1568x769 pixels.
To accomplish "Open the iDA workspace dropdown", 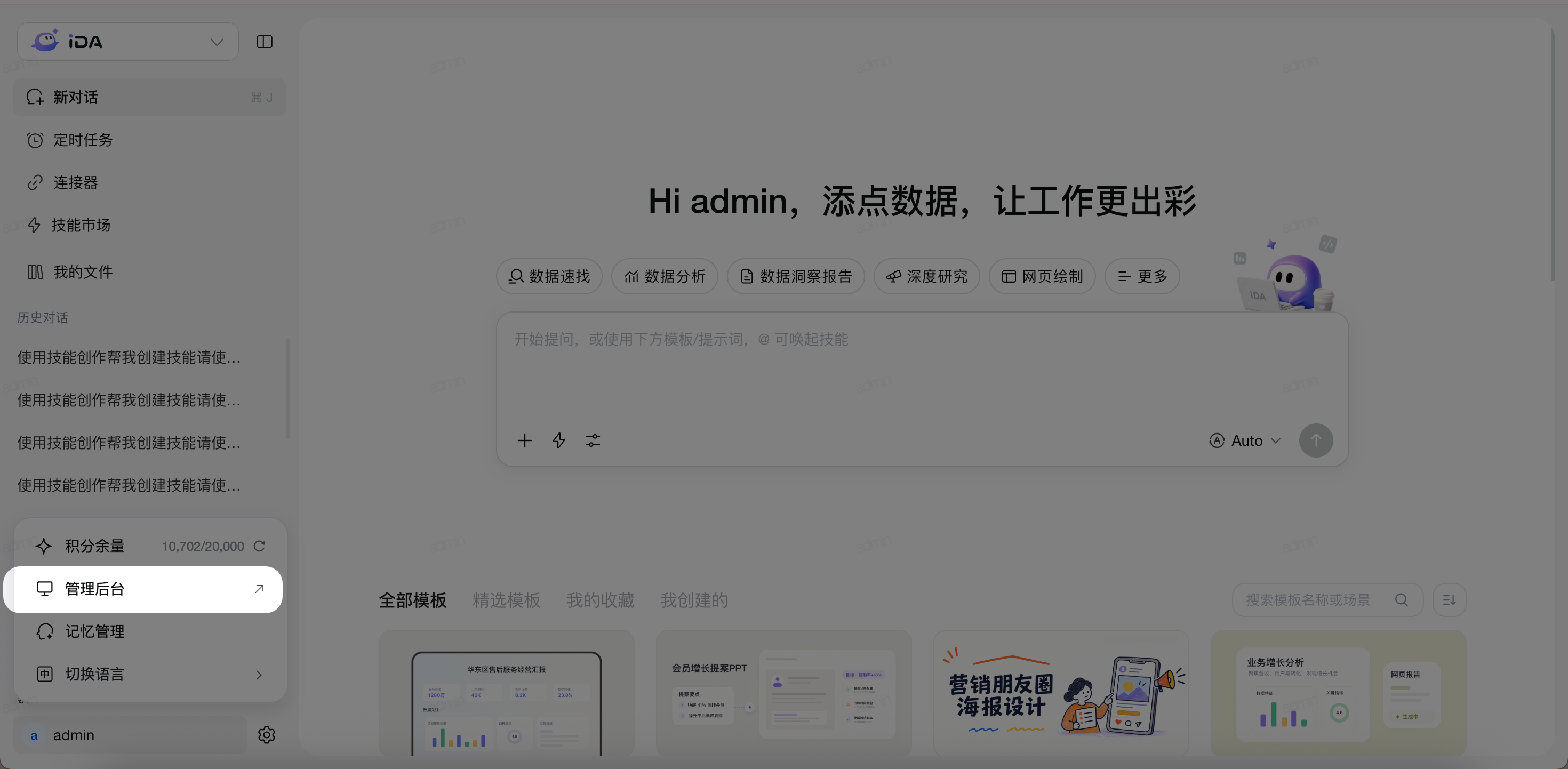I will tap(128, 42).
